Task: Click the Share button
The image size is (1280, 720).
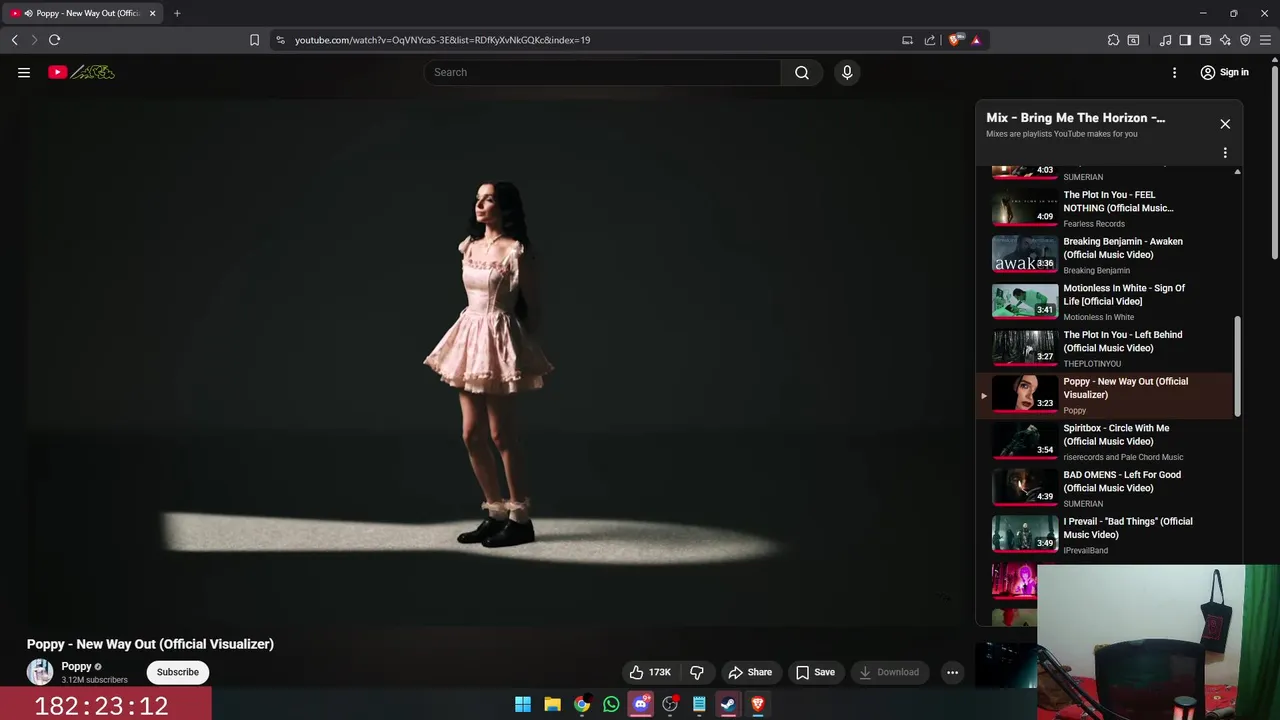Action: (x=750, y=672)
